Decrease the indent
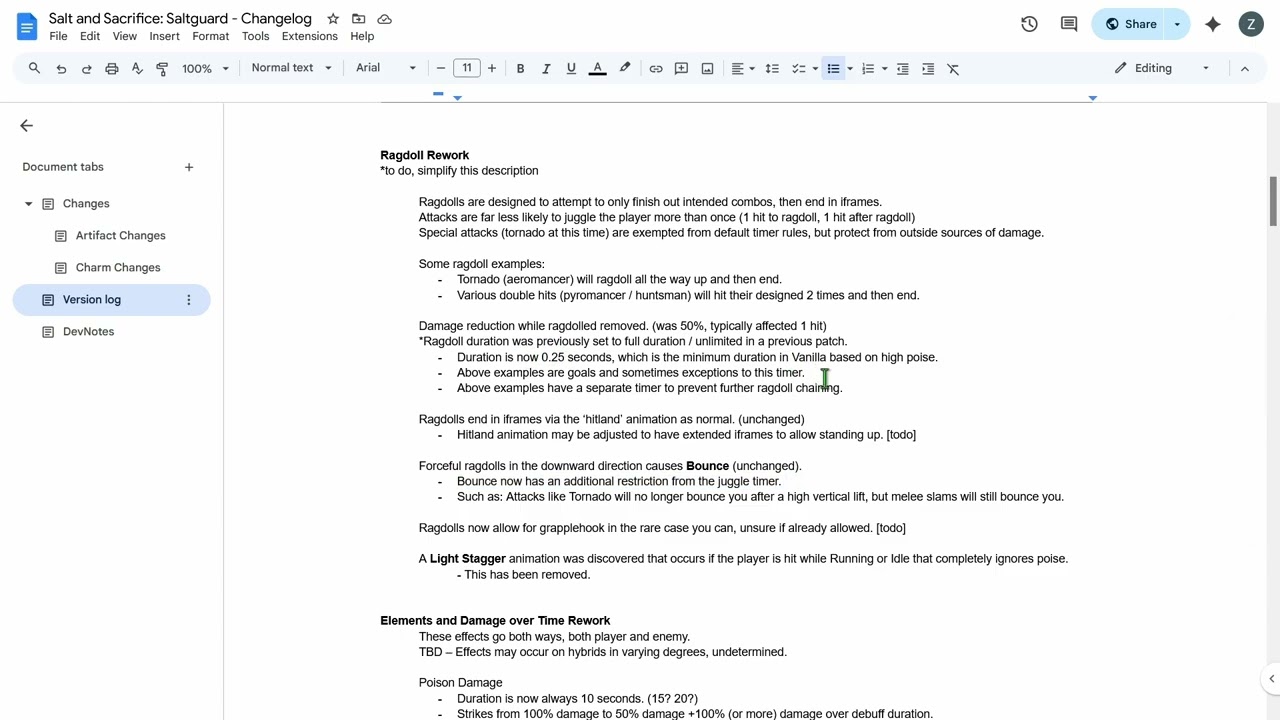 [x=902, y=68]
